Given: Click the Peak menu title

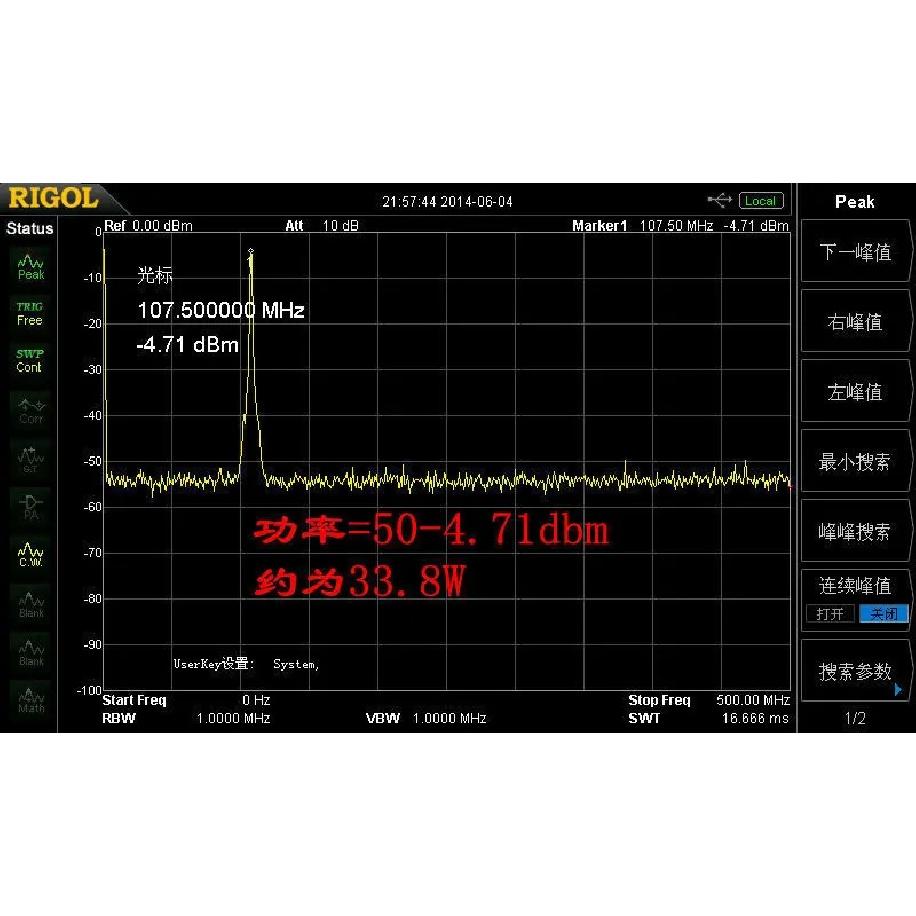Looking at the screenshot, I should (x=855, y=202).
